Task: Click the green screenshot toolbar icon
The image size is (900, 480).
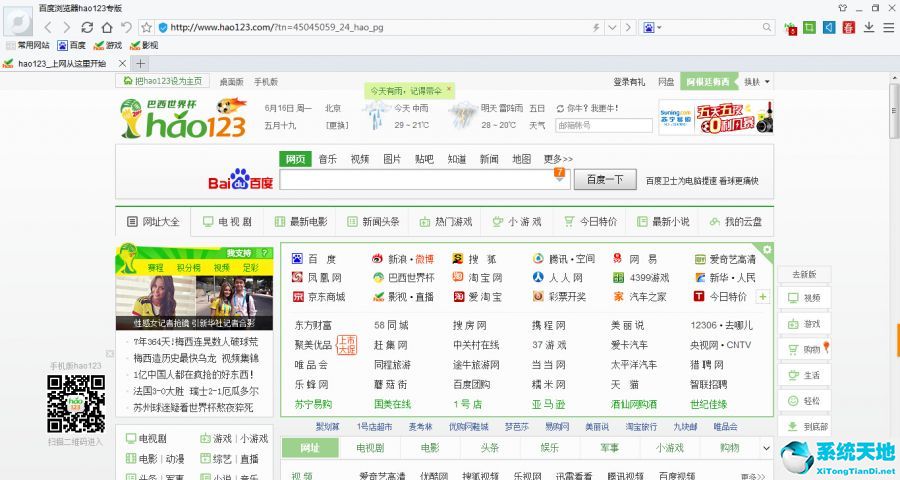Action: (x=809, y=27)
